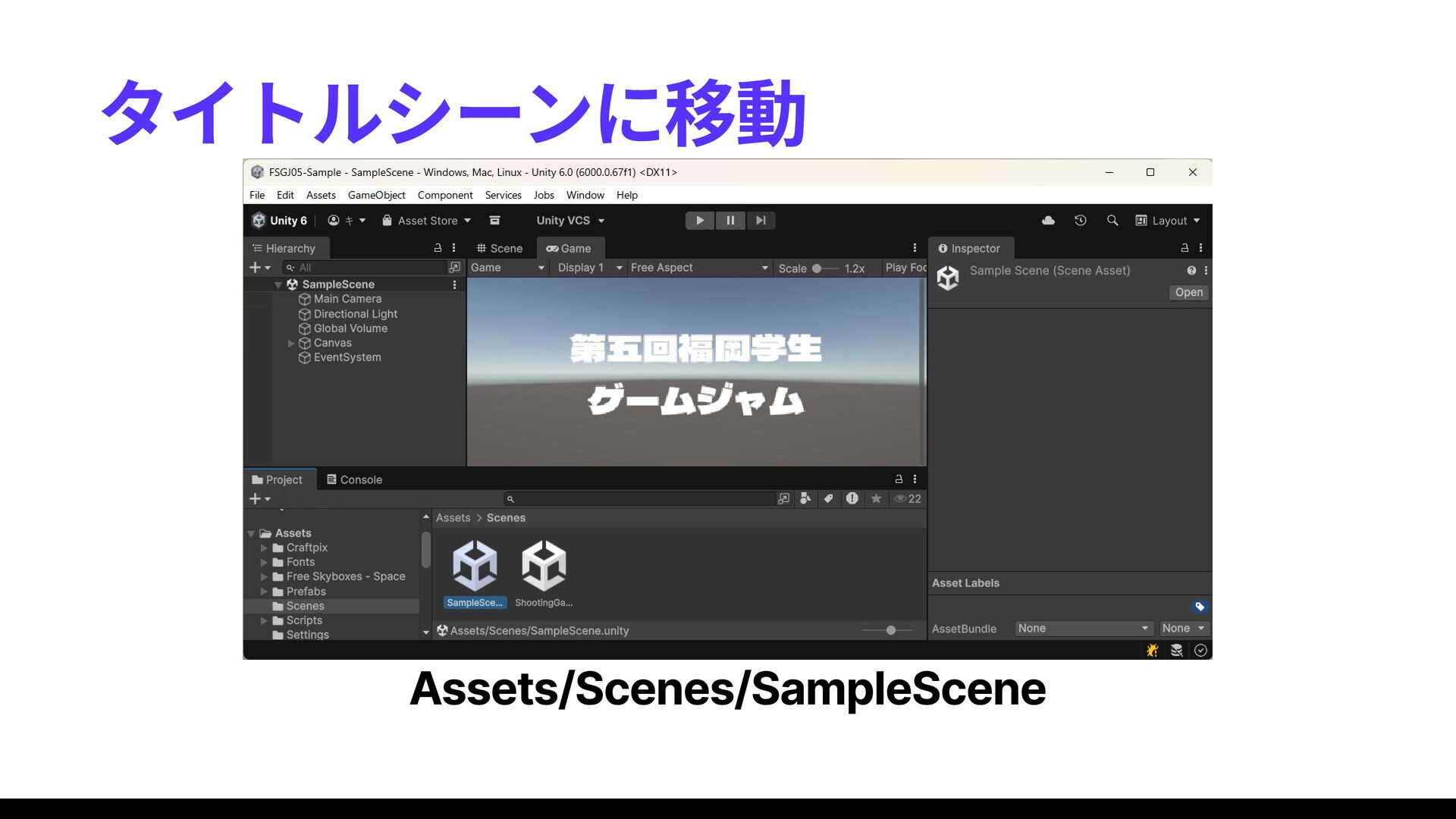Open Package Manager box icon
This screenshot has width=1456, height=819.
tap(494, 221)
